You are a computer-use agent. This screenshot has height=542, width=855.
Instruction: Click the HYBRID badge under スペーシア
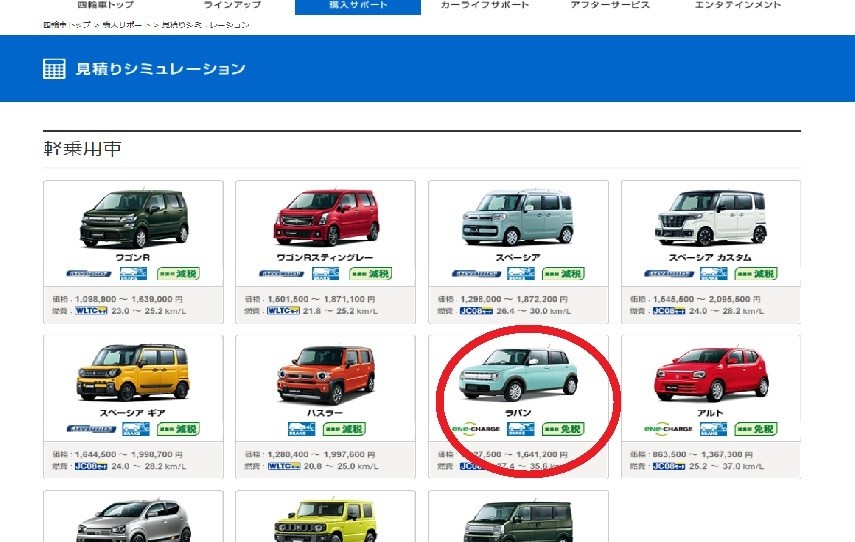pos(476,274)
